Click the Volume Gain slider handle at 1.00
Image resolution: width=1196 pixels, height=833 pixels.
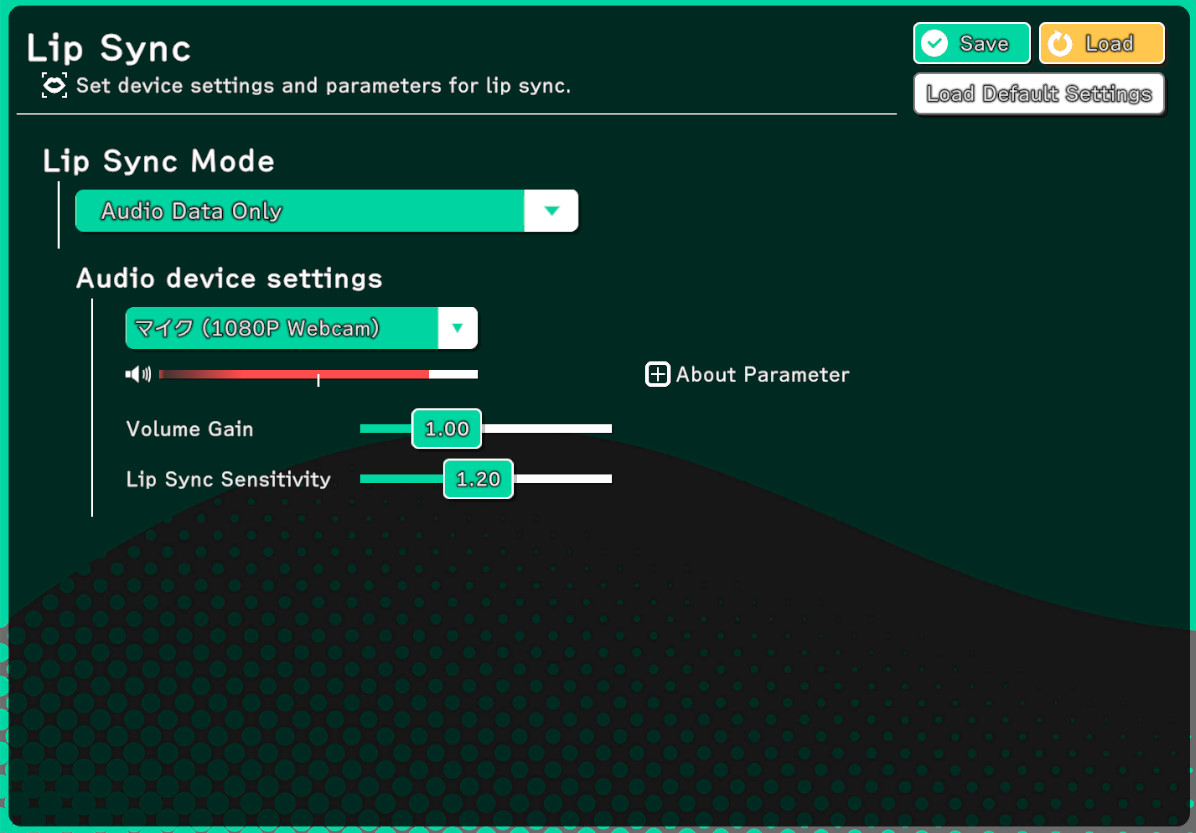(x=446, y=429)
